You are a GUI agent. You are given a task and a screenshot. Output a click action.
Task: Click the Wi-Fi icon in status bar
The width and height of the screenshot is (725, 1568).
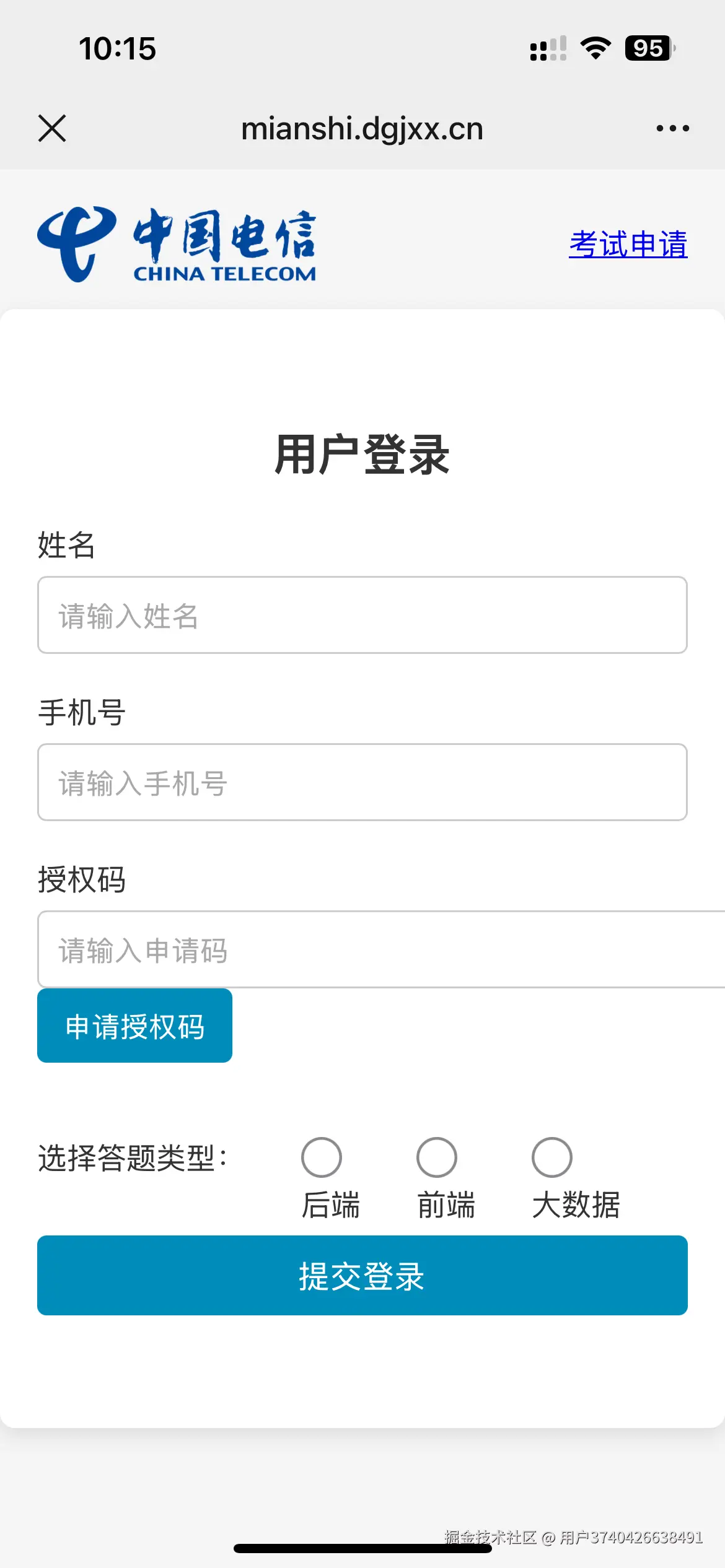point(594,49)
